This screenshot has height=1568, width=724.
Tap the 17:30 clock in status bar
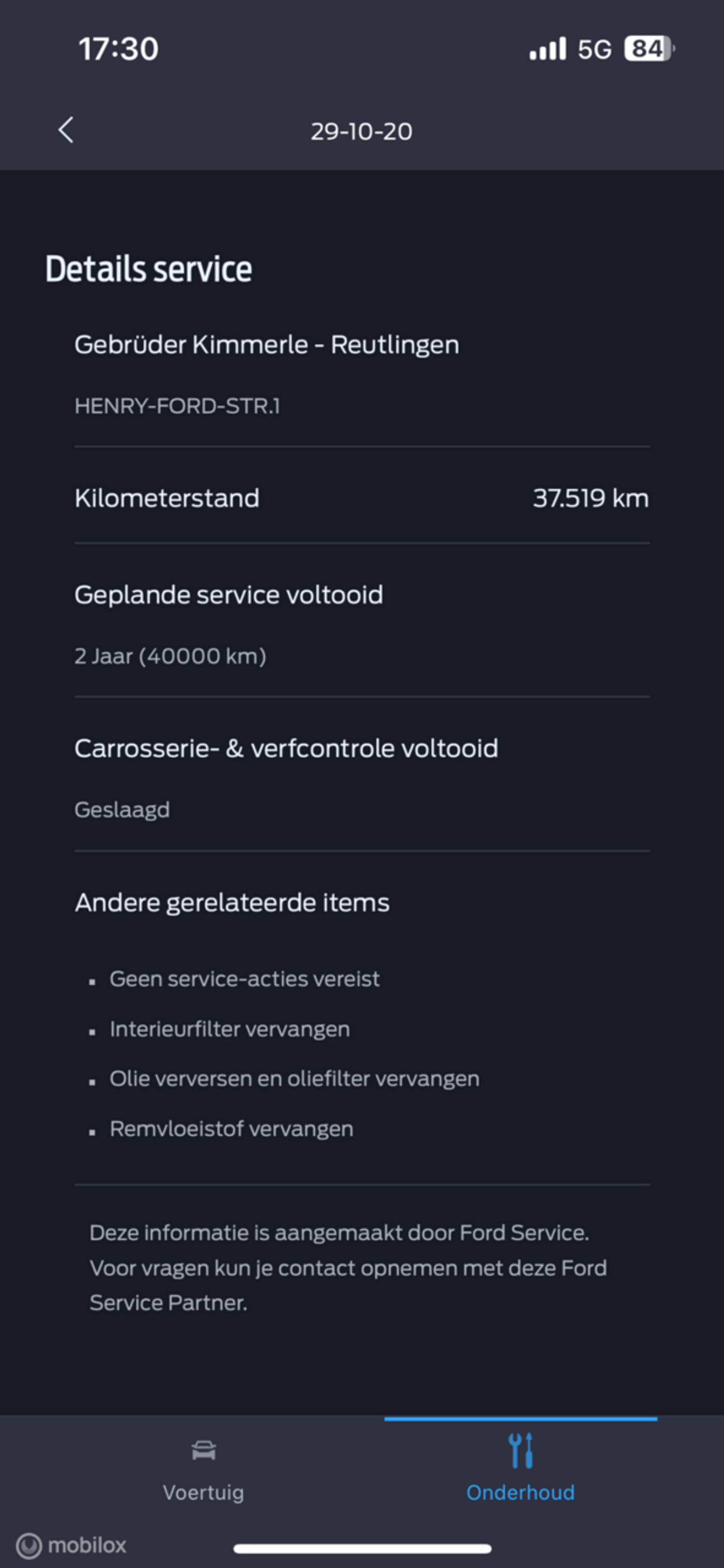point(119,49)
